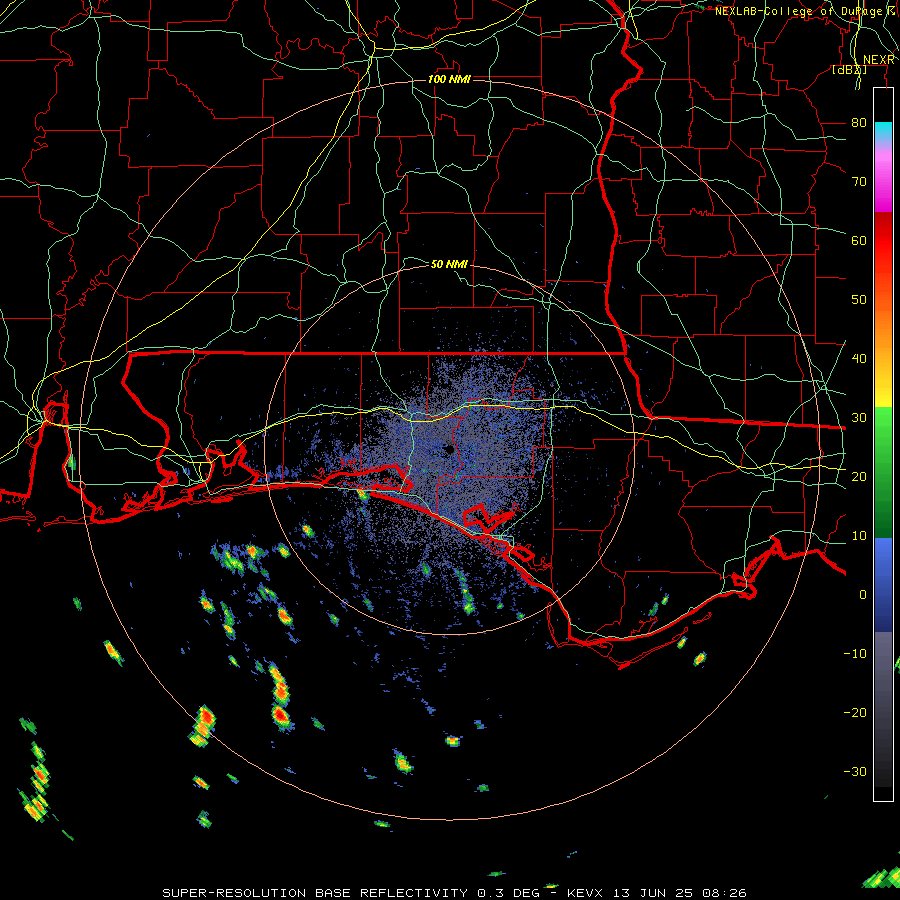Click the 0 dBZ scale value

863,595
